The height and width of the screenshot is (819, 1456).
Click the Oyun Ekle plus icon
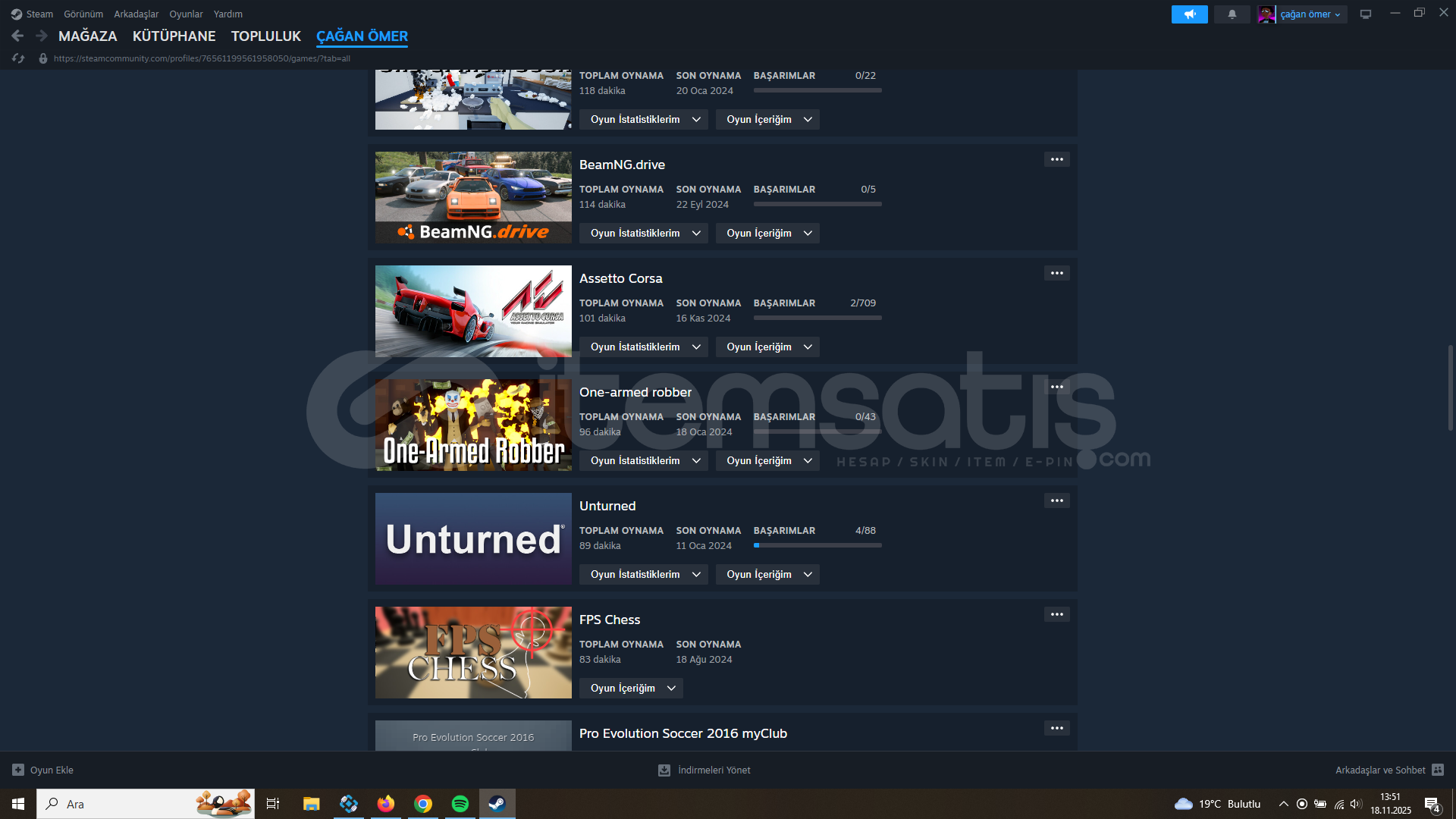(x=18, y=770)
